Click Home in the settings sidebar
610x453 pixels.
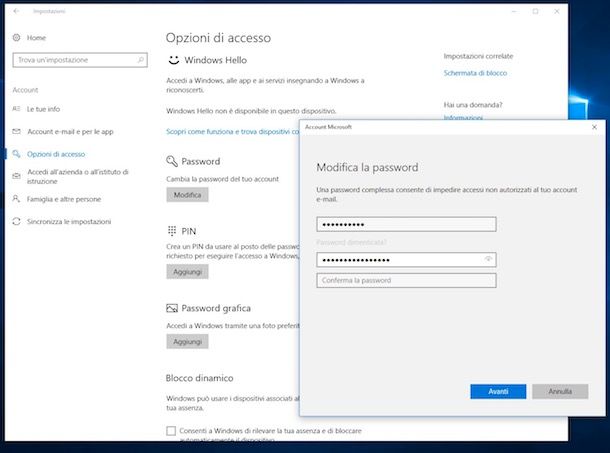tap(36, 38)
